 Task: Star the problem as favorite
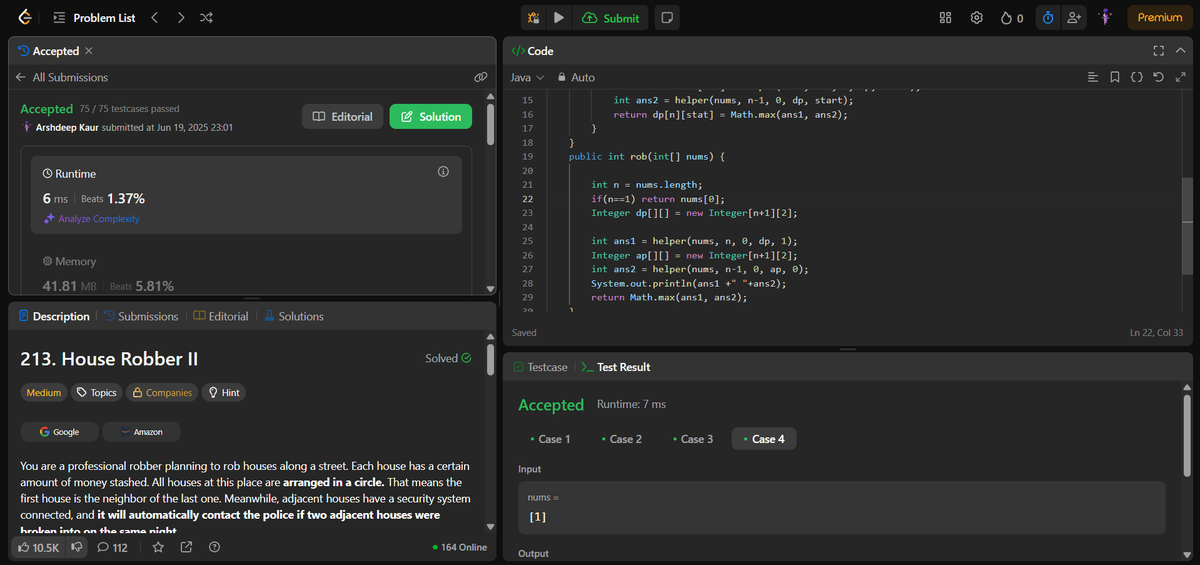pyautogui.click(x=158, y=547)
